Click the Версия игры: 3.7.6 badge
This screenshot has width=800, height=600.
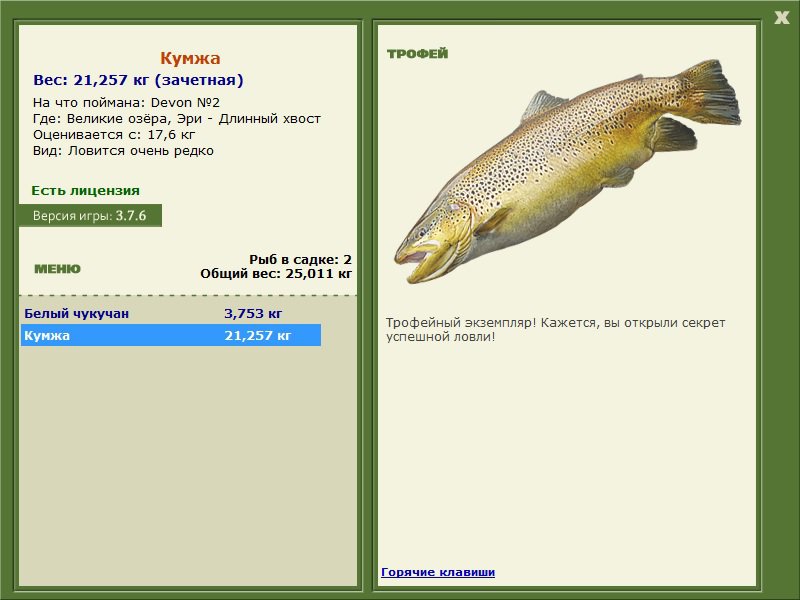(90, 215)
